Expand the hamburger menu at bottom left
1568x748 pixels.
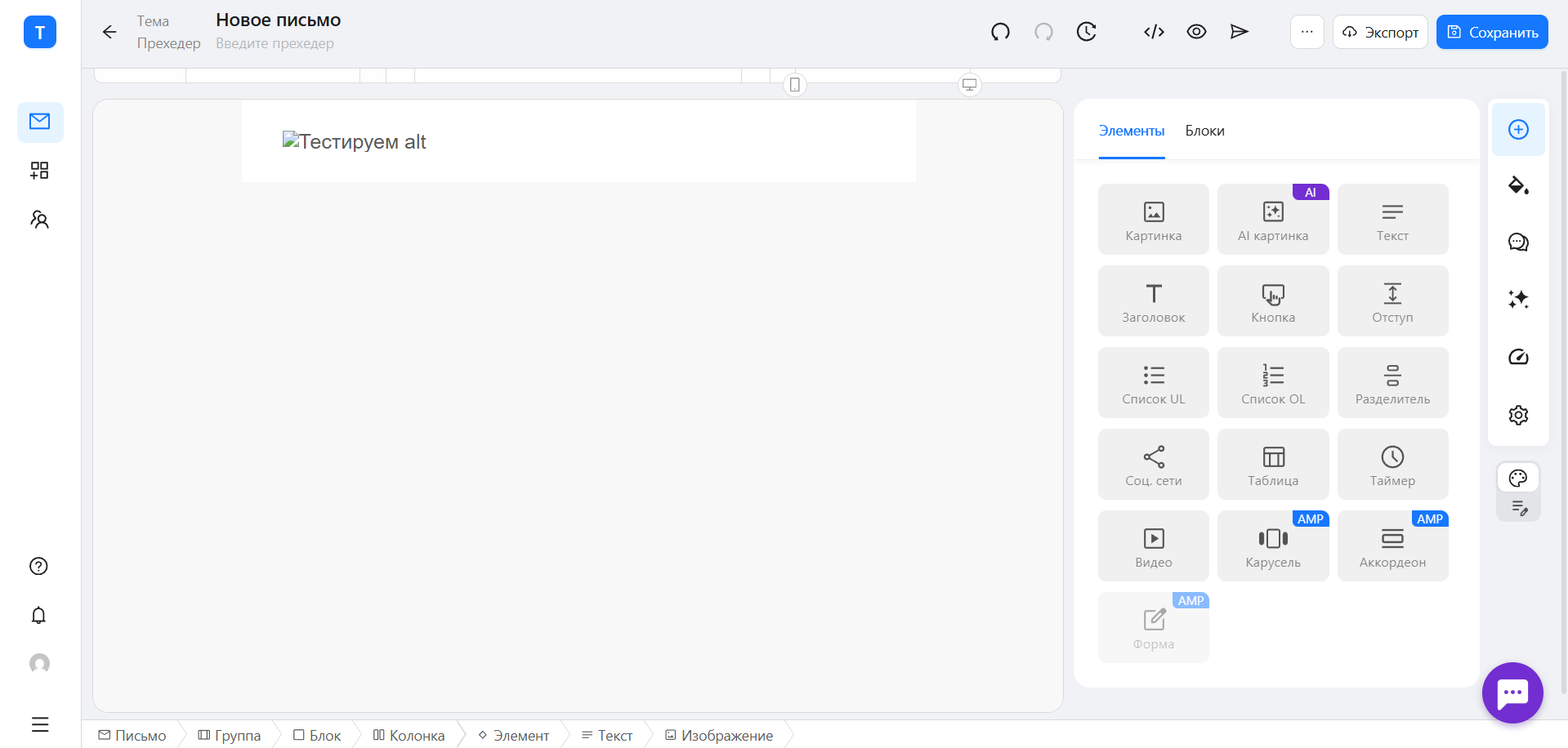click(x=40, y=724)
